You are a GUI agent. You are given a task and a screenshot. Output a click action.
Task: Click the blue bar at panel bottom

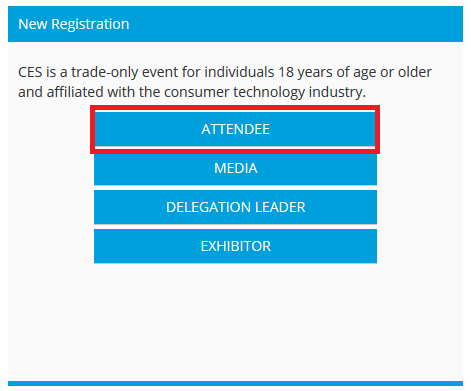point(235,383)
